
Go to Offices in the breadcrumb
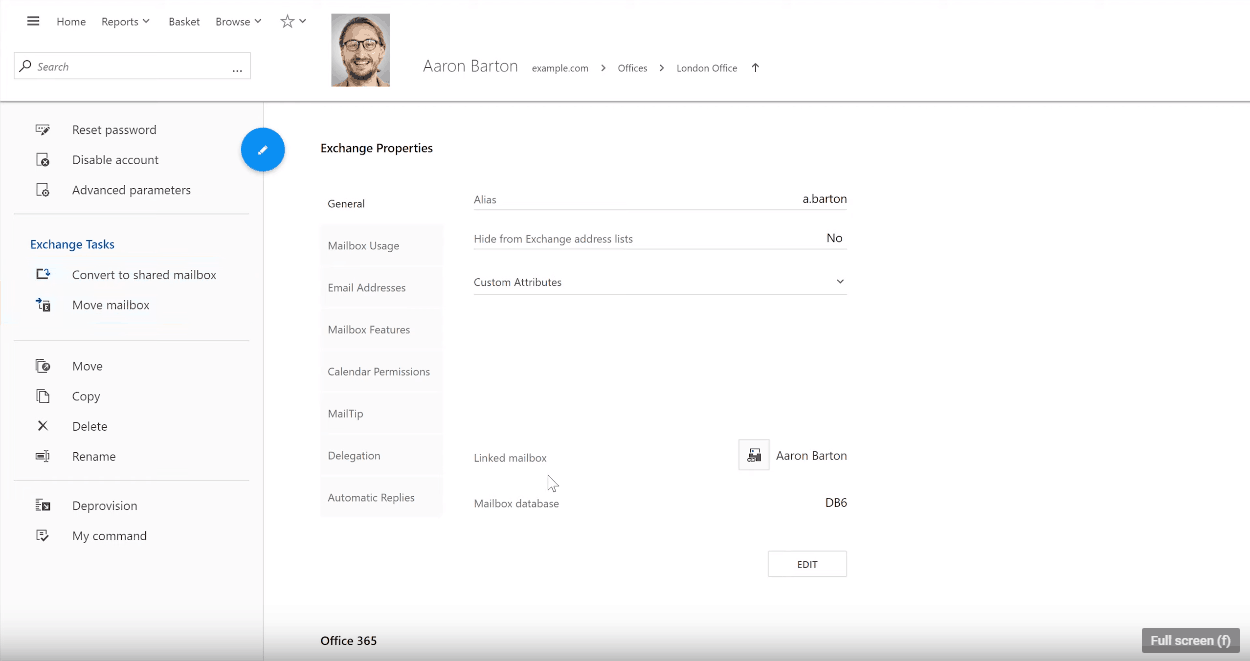tap(632, 68)
